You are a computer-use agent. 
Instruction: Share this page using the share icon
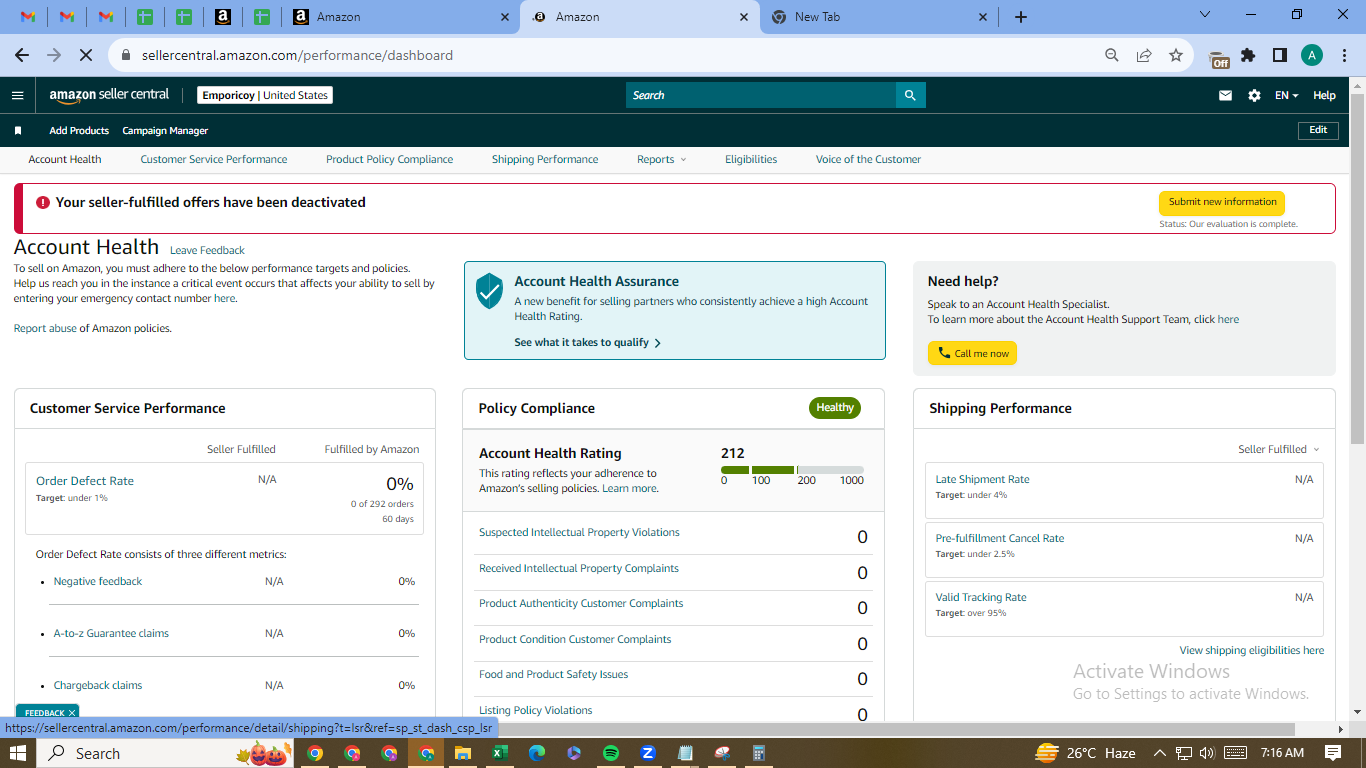(x=1144, y=55)
